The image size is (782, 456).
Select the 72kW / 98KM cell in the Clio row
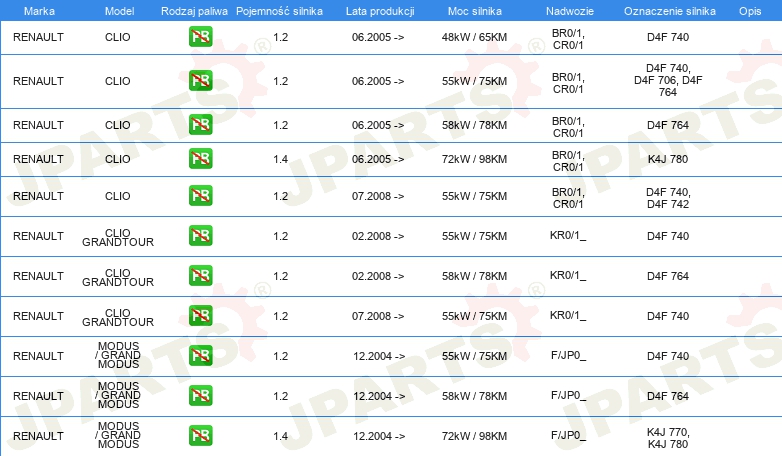[474, 159]
